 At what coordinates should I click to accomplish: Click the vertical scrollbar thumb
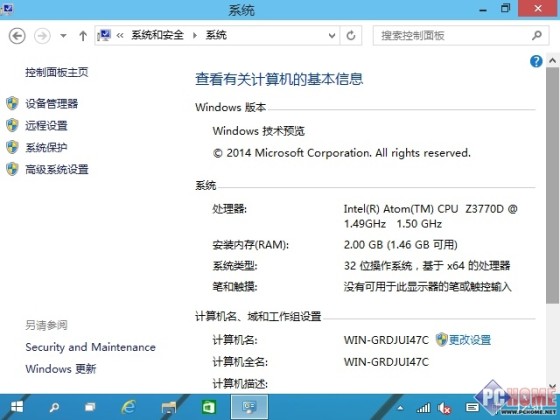(x=552, y=186)
